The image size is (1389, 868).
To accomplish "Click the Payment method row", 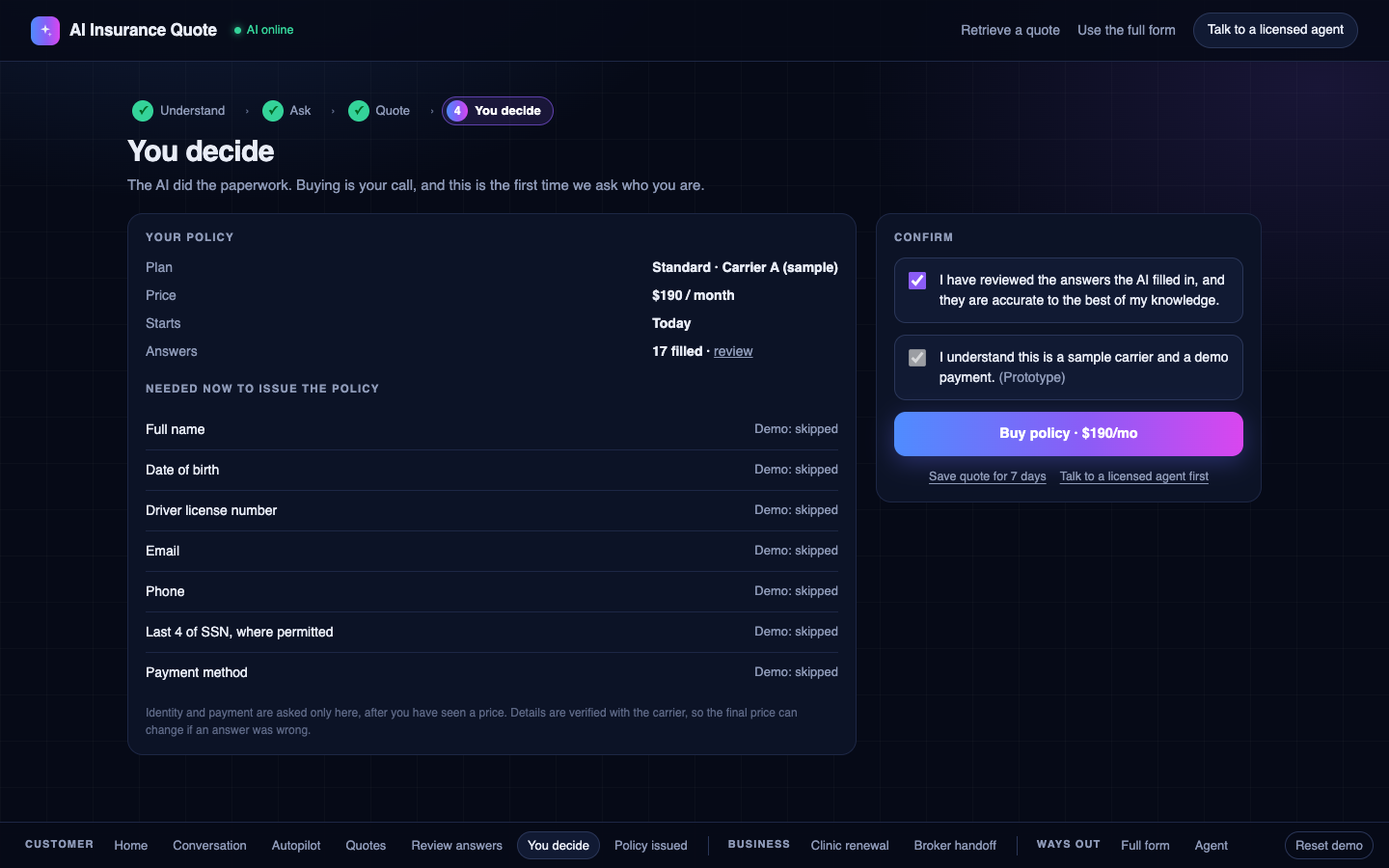I will [x=492, y=672].
